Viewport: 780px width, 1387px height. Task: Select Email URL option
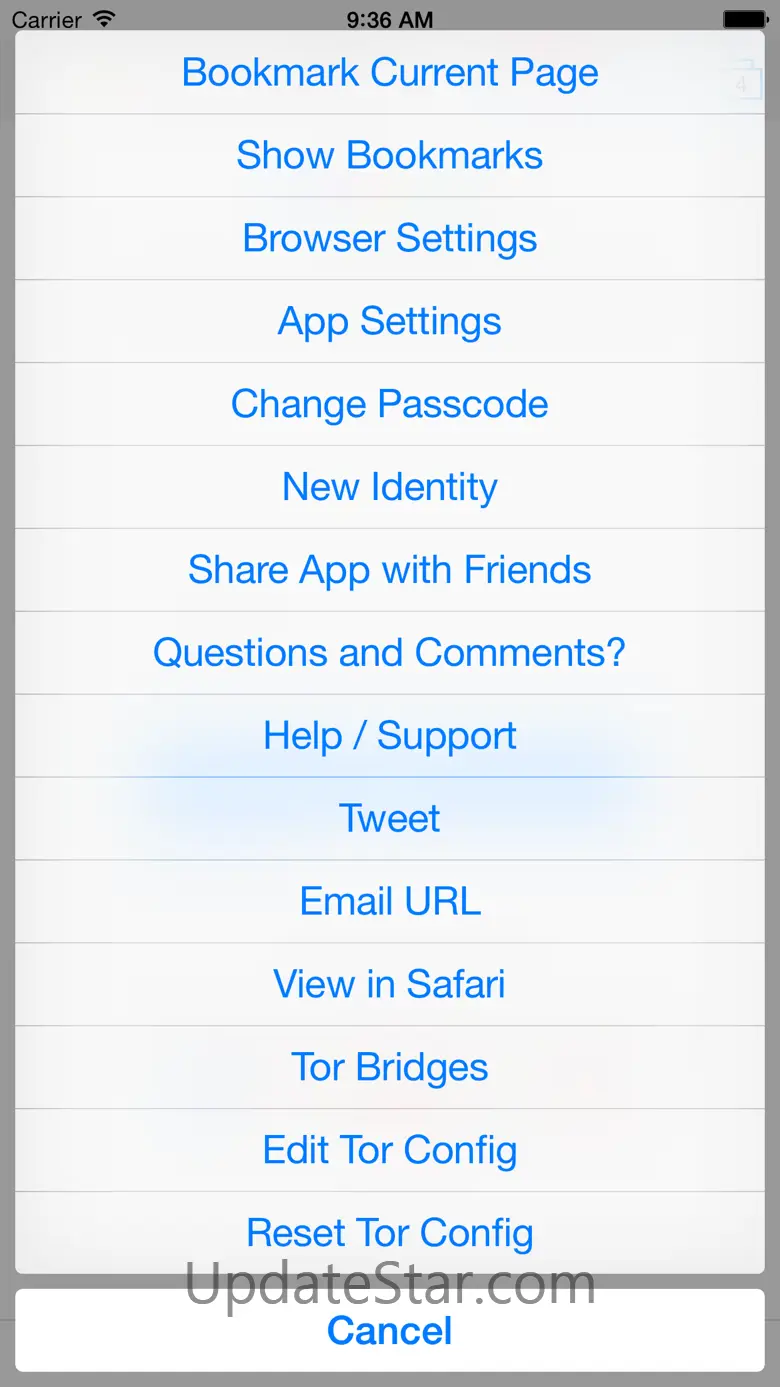pos(390,902)
